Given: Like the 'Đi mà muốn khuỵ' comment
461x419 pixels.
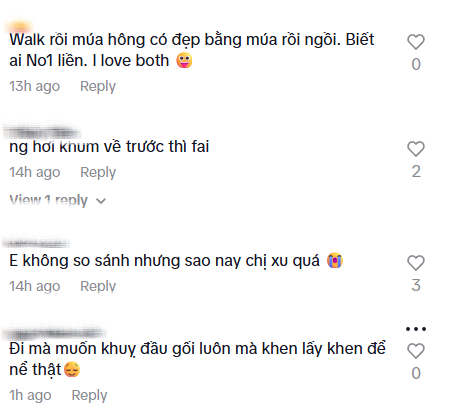Looking at the screenshot, I should (x=416, y=351).
